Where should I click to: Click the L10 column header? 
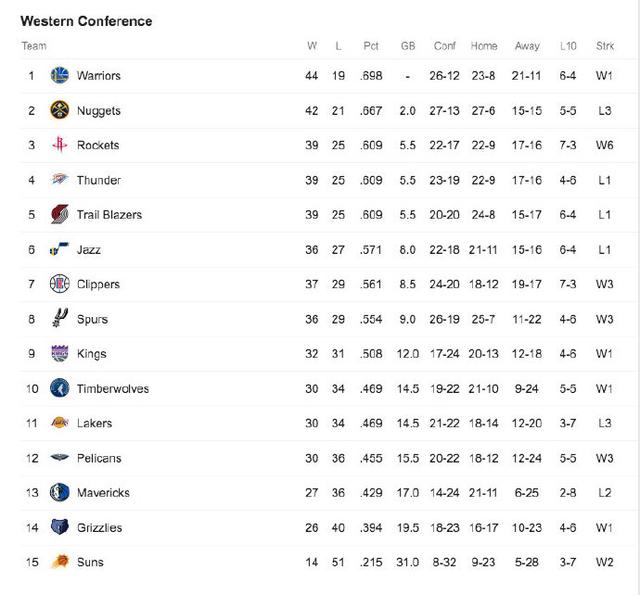coord(568,46)
